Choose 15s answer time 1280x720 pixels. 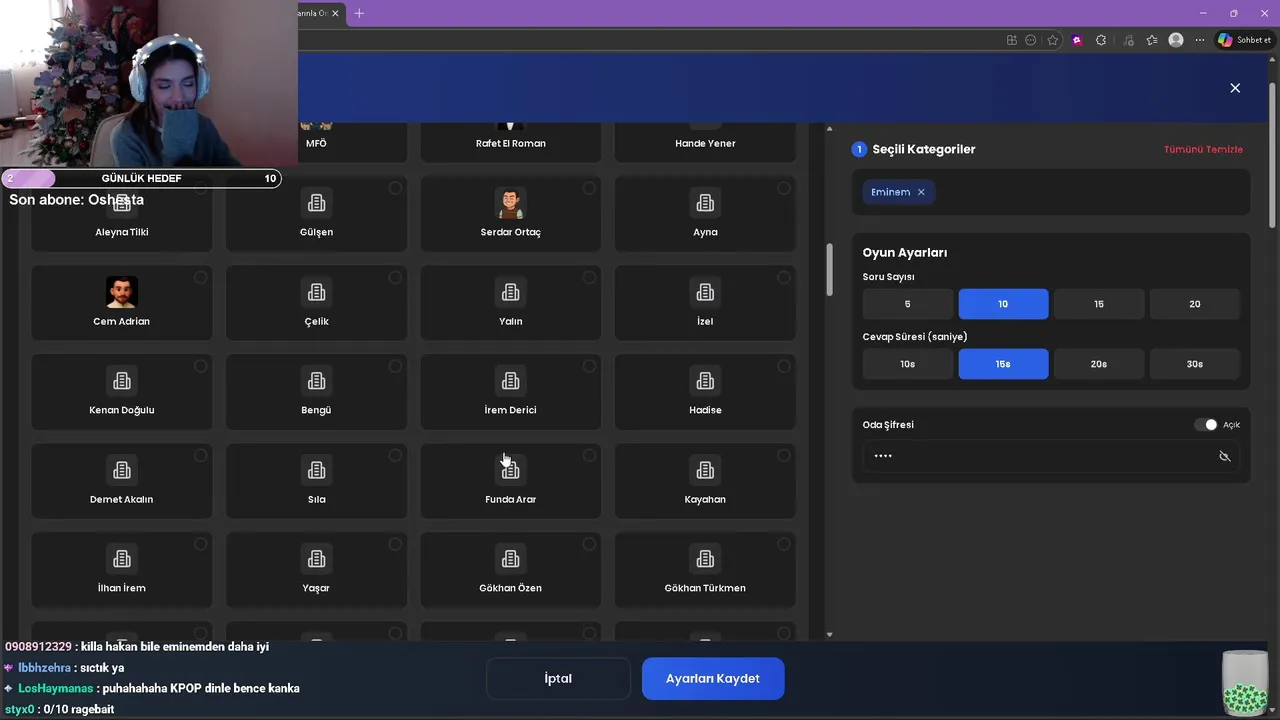point(1003,364)
